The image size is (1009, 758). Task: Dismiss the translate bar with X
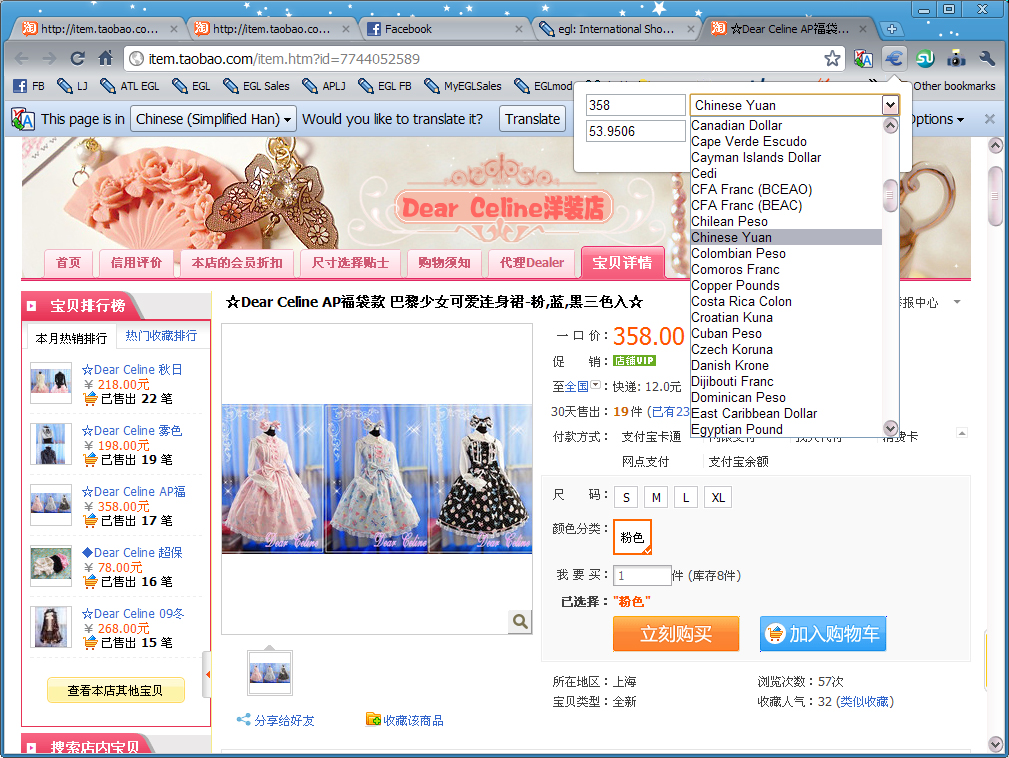[x=990, y=119]
